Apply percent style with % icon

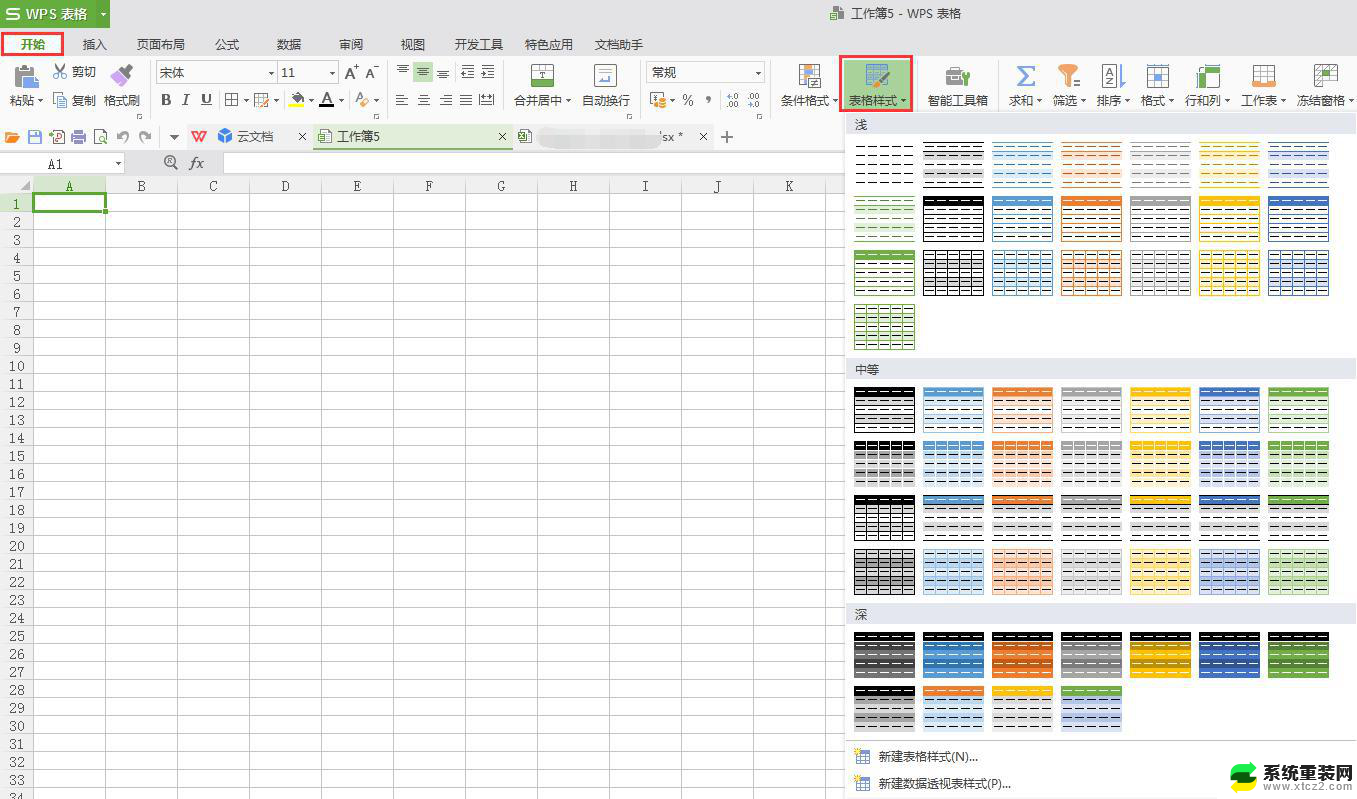(x=688, y=100)
